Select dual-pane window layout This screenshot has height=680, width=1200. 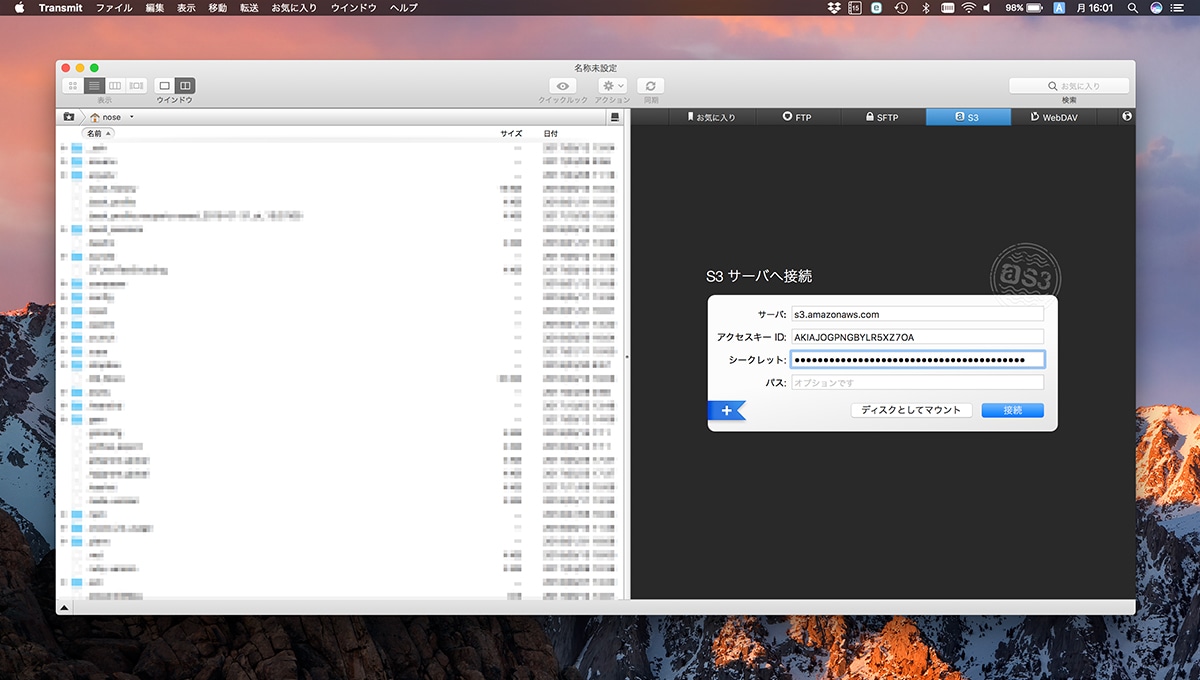(x=185, y=86)
